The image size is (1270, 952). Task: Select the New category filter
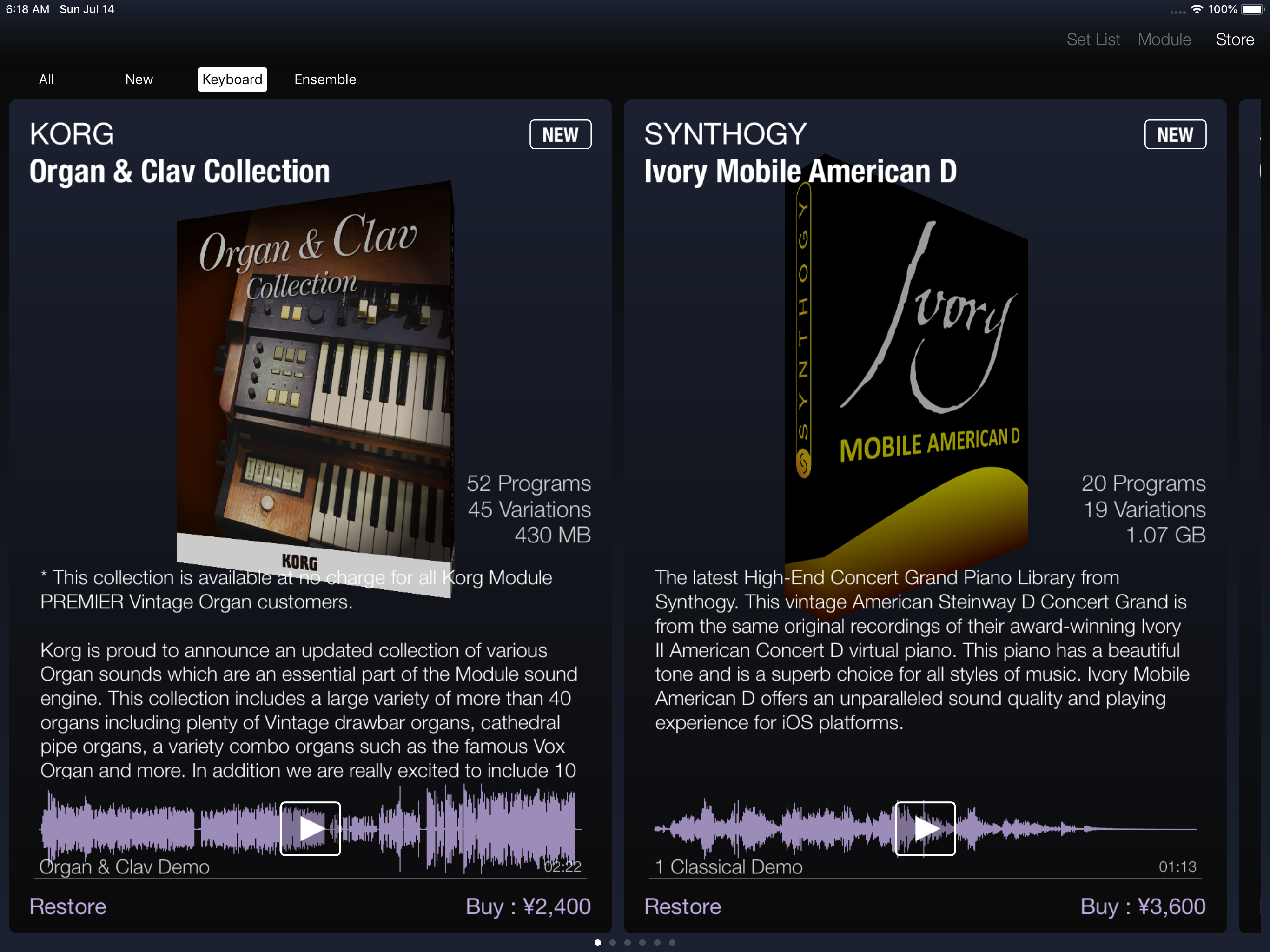click(x=139, y=79)
